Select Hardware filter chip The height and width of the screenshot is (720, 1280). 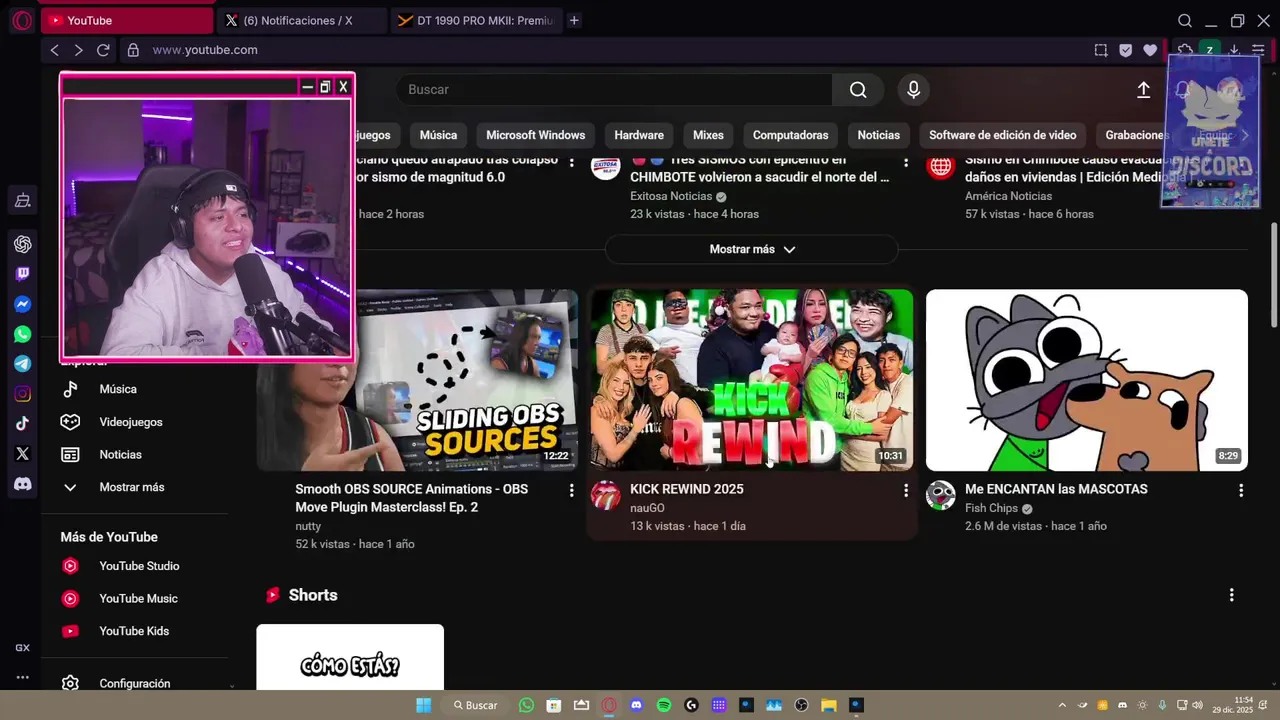tap(639, 135)
